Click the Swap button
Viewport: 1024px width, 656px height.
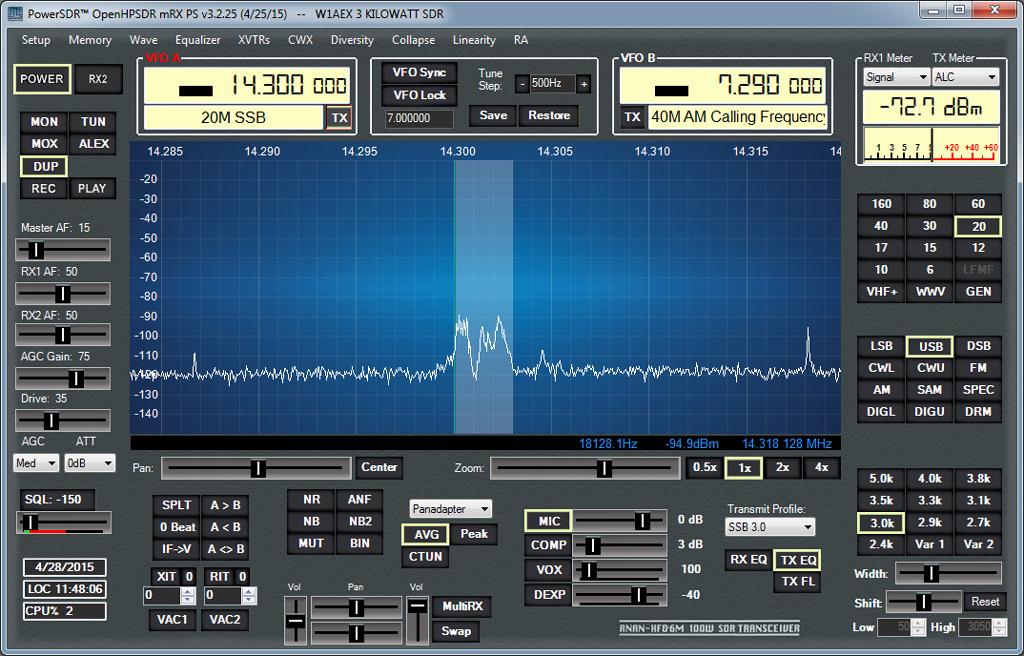(x=456, y=631)
